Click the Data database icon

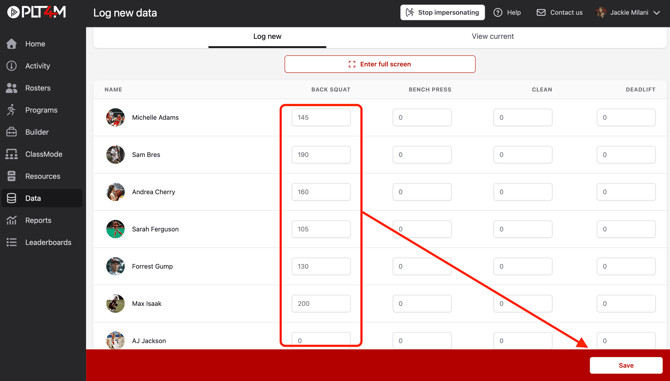(12, 198)
